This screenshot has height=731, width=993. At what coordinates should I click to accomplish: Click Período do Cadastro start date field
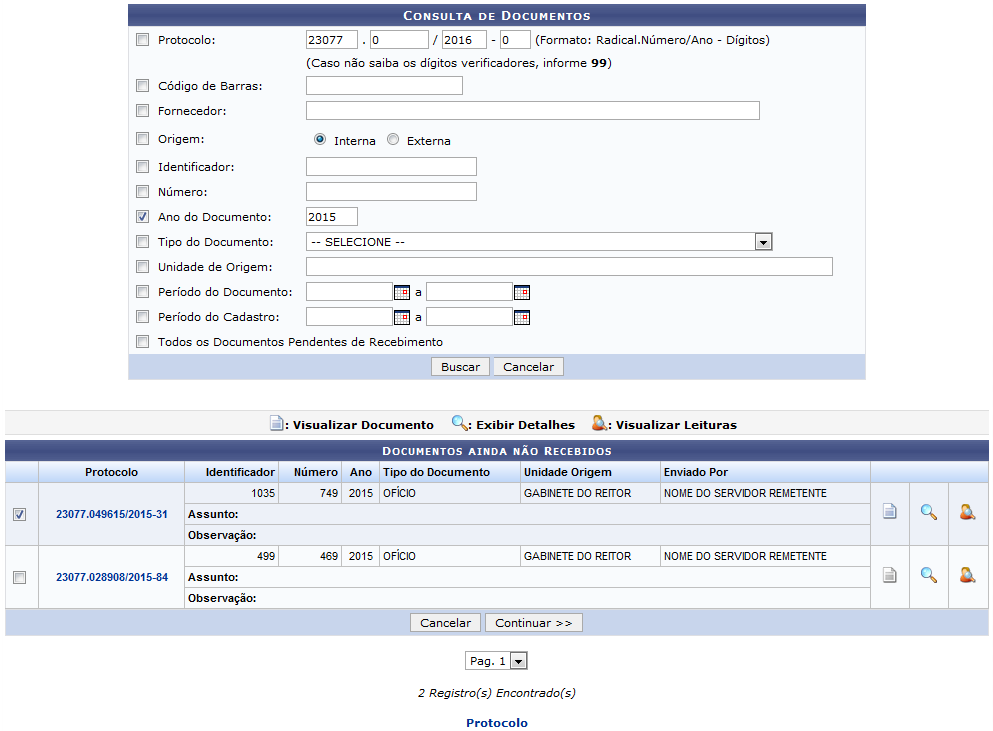pyautogui.click(x=349, y=317)
